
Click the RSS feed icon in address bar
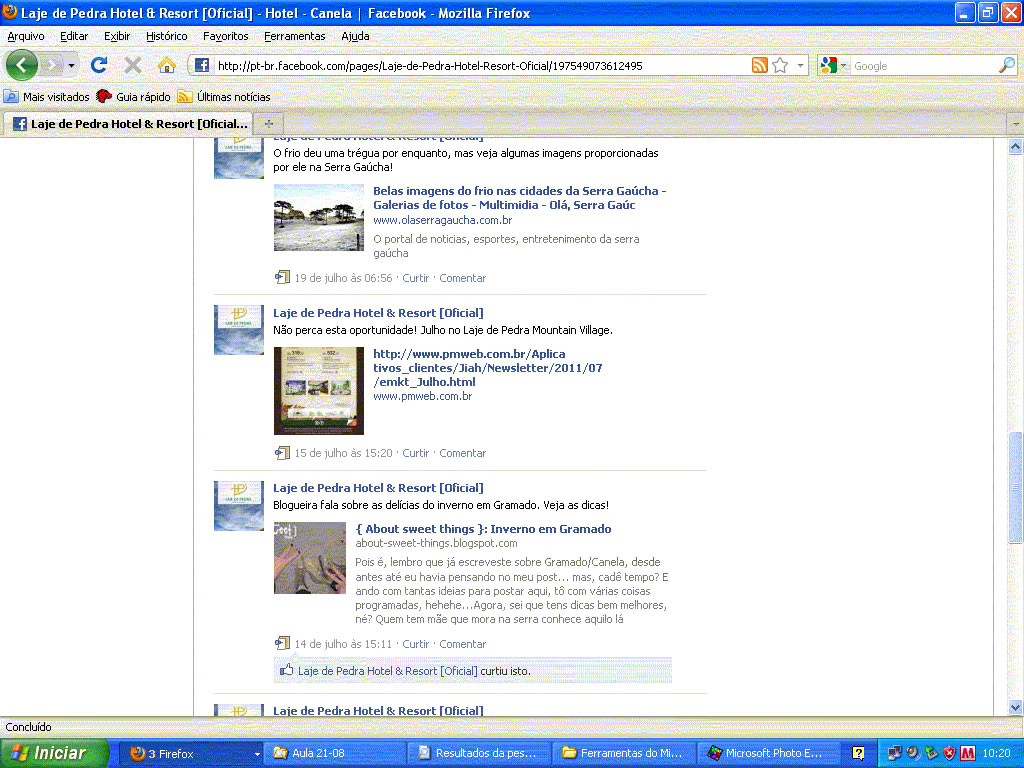pyautogui.click(x=760, y=65)
